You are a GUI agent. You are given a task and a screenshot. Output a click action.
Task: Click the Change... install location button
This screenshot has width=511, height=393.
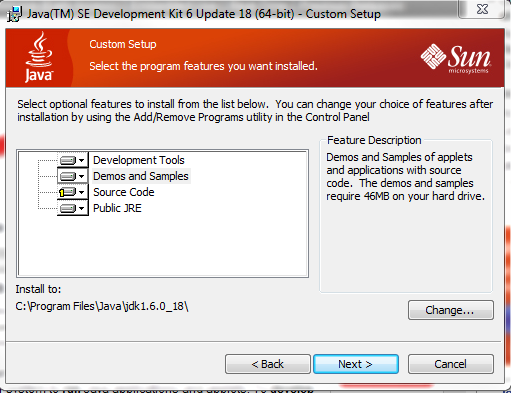(x=451, y=310)
